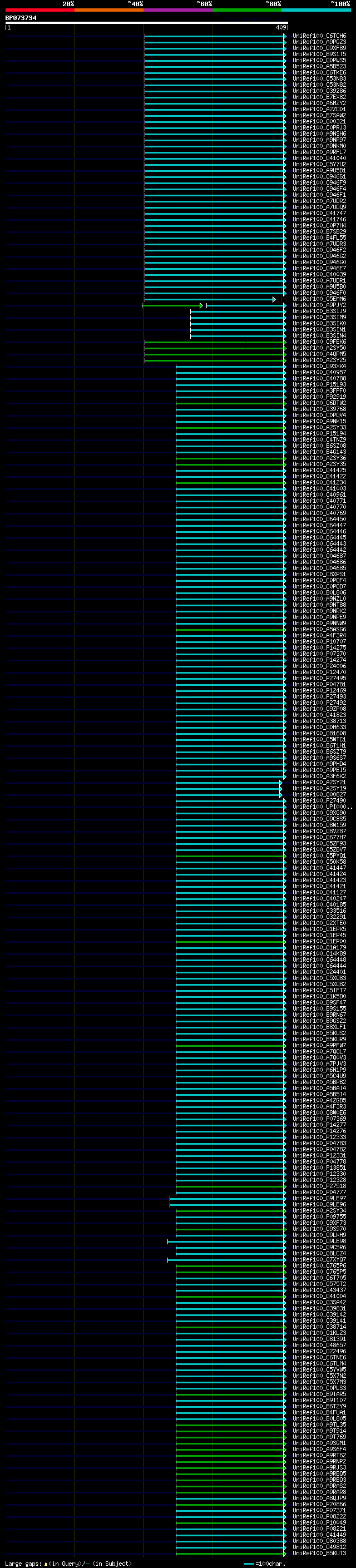This screenshot has width=356, height=1568.
Task: Select hit UniRef100_Q41425
Action: [x=319, y=471]
